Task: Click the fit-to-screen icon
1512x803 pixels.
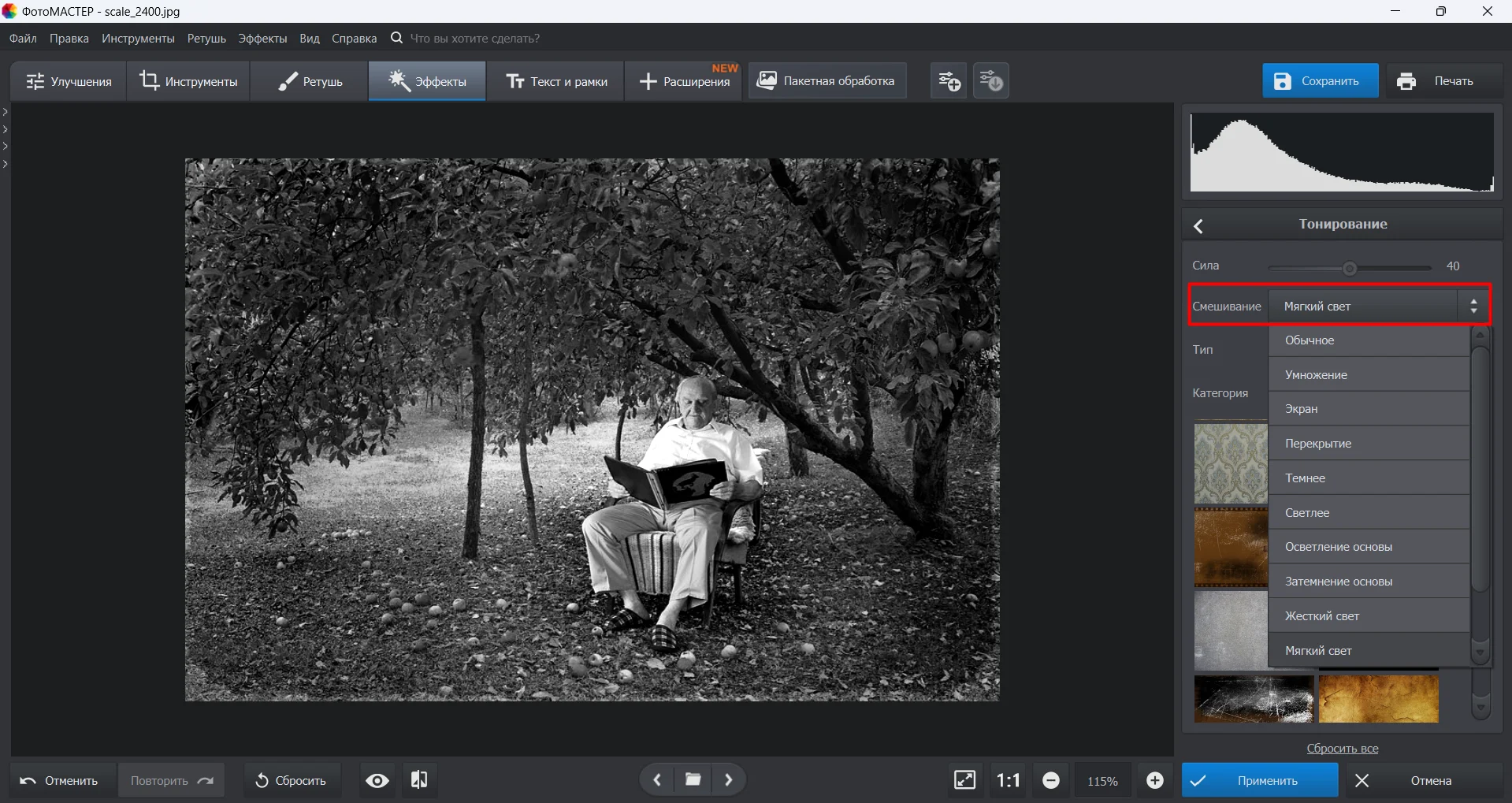Action: pyautogui.click(x=964, y=780)
